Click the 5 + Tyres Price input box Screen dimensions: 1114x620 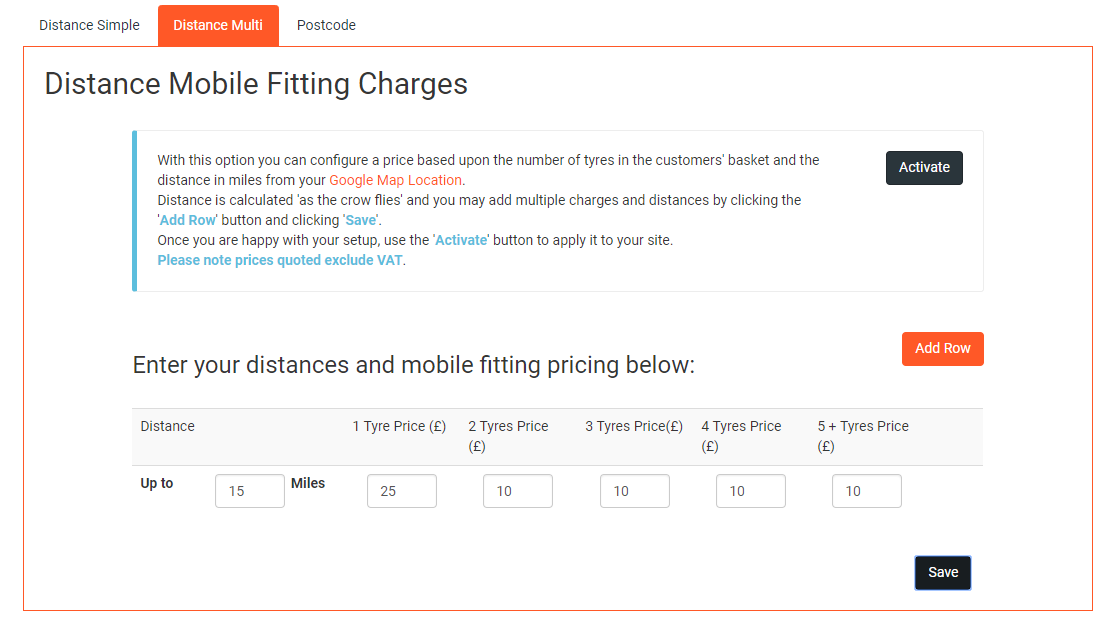point(867,491)
